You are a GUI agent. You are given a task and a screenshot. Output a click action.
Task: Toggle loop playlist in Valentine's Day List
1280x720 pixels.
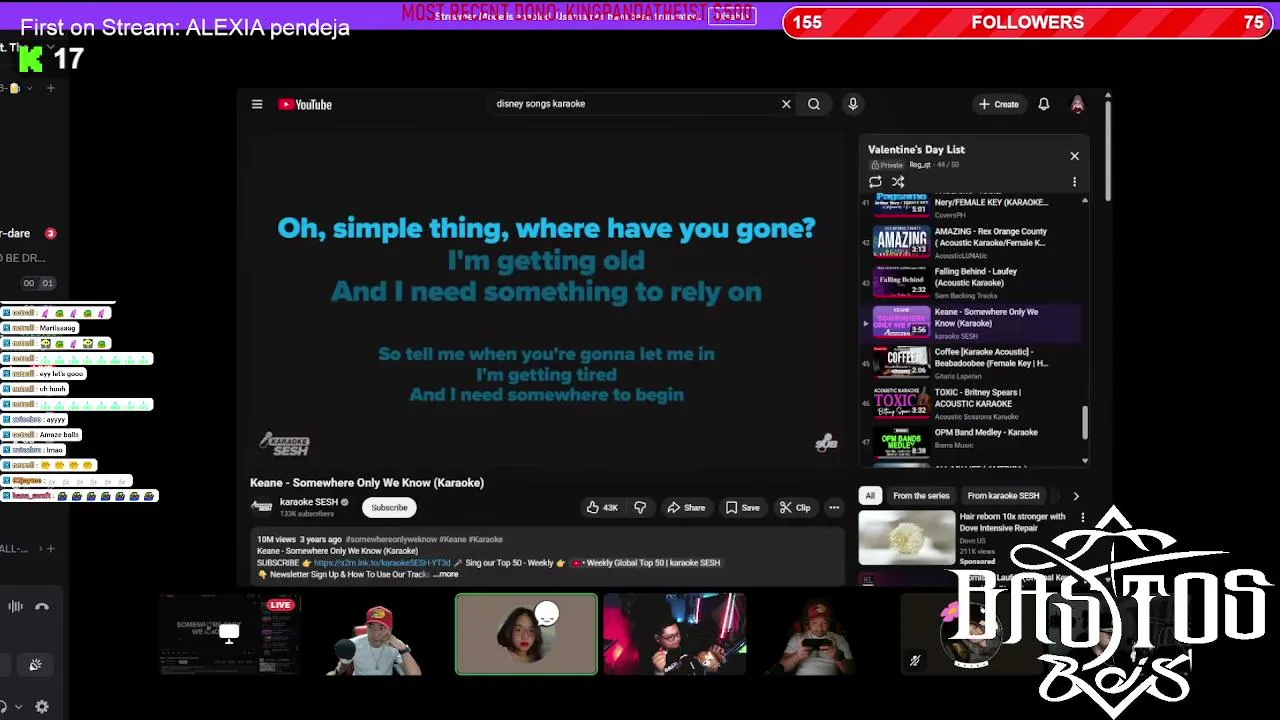(875, 182)
